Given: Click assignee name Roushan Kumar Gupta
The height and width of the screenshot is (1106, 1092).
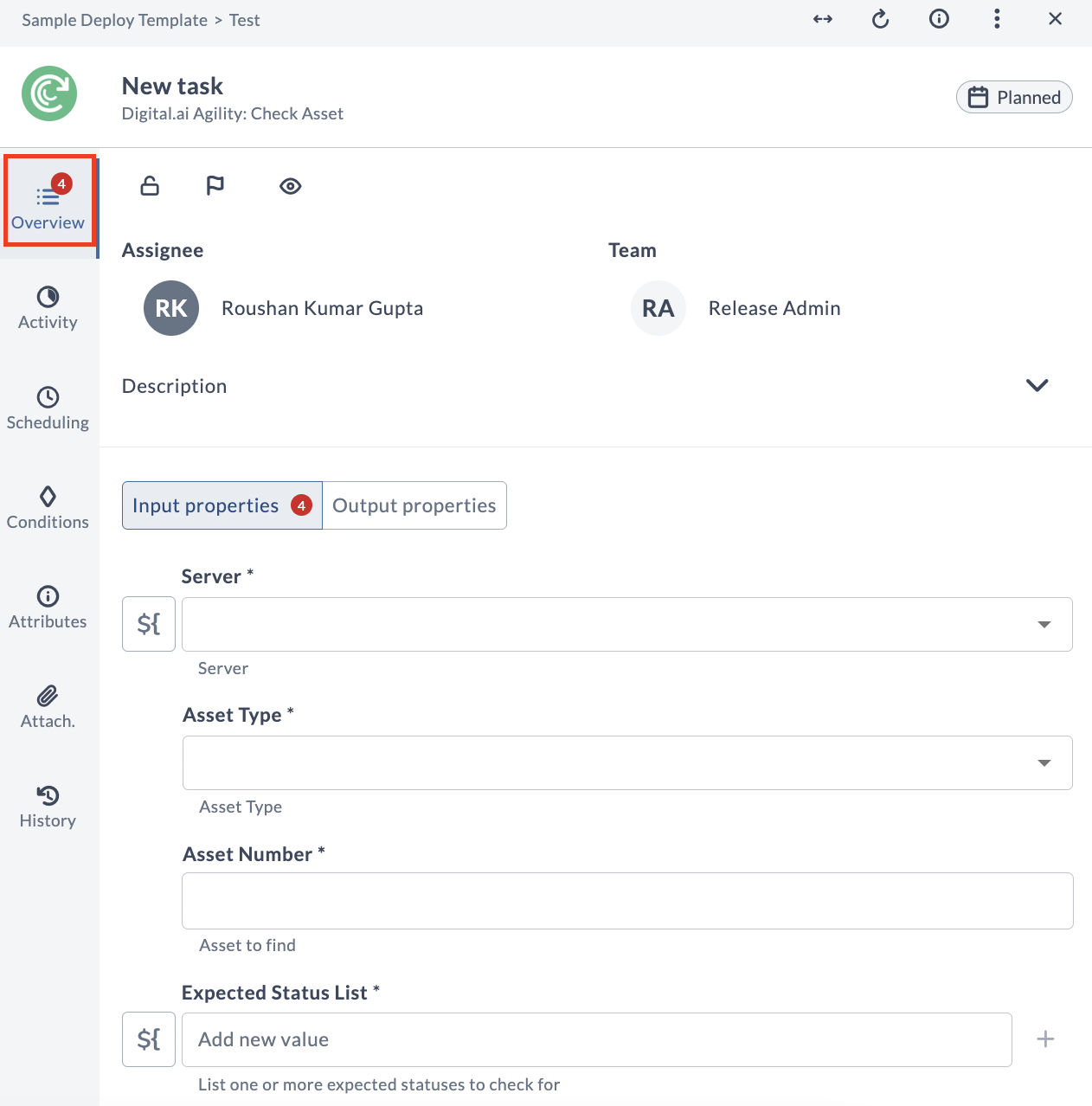Looking at the screenshot, I should click(x=322, y=308).
